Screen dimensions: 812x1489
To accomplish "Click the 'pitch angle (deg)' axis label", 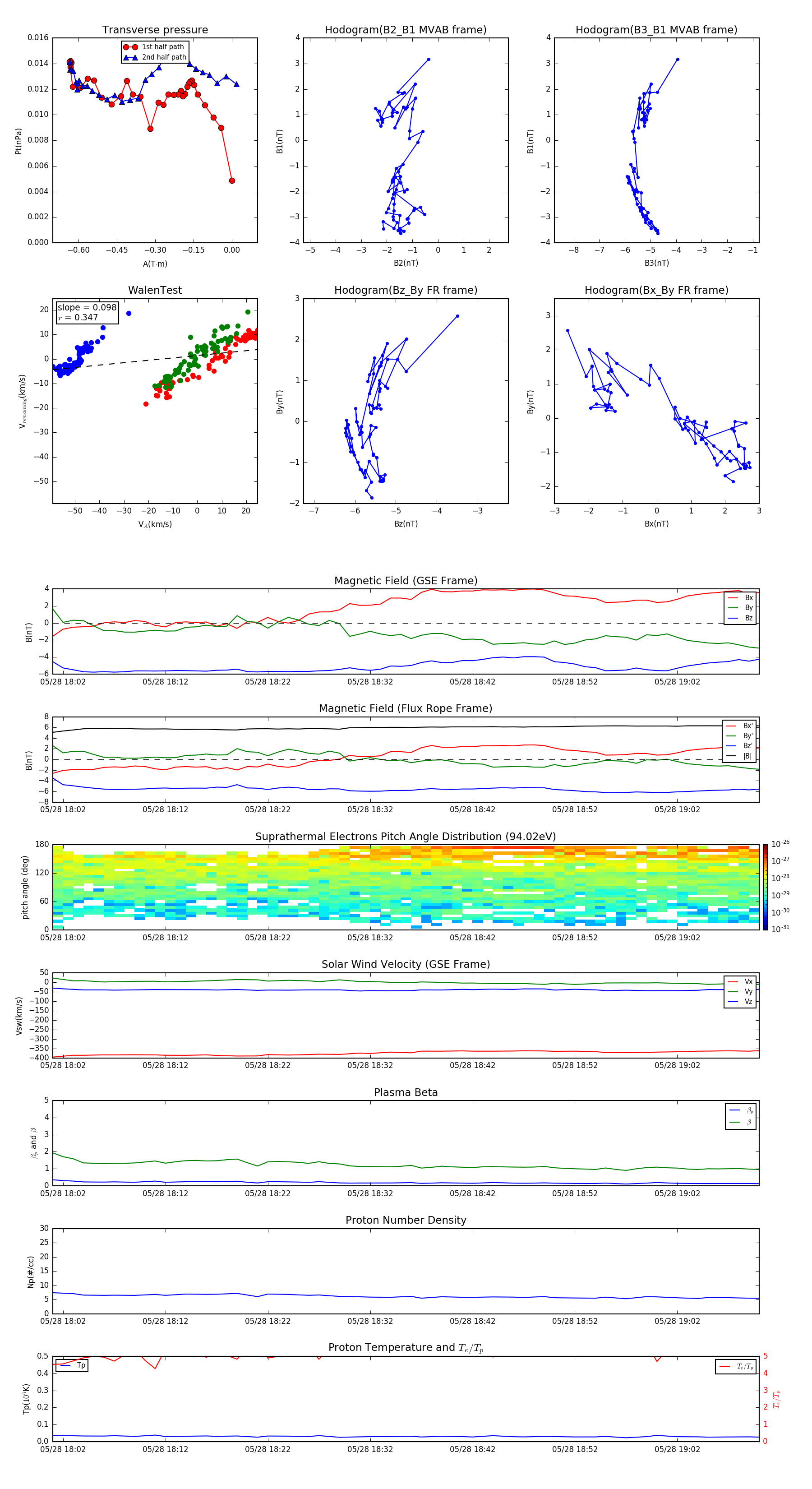I will click(x=25, y=887).
